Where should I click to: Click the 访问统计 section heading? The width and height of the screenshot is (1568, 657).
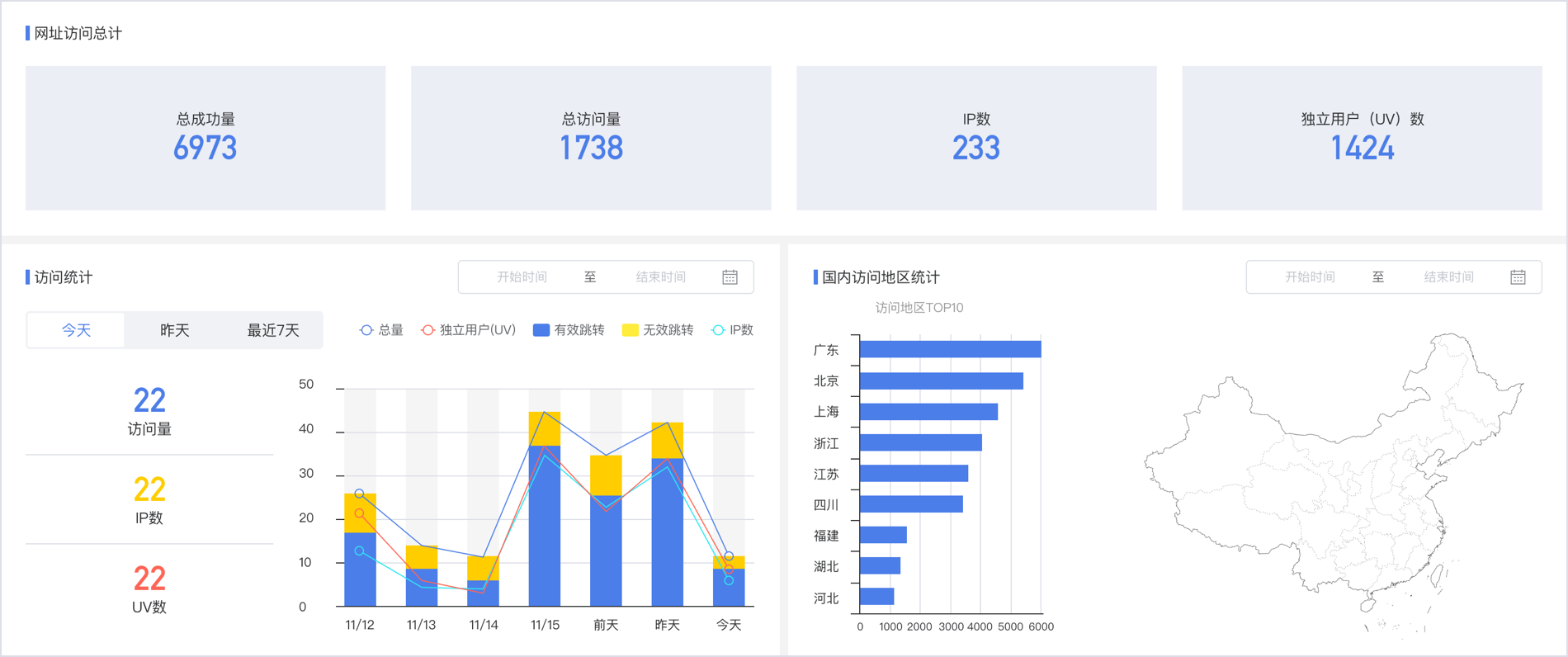point(64,277)
